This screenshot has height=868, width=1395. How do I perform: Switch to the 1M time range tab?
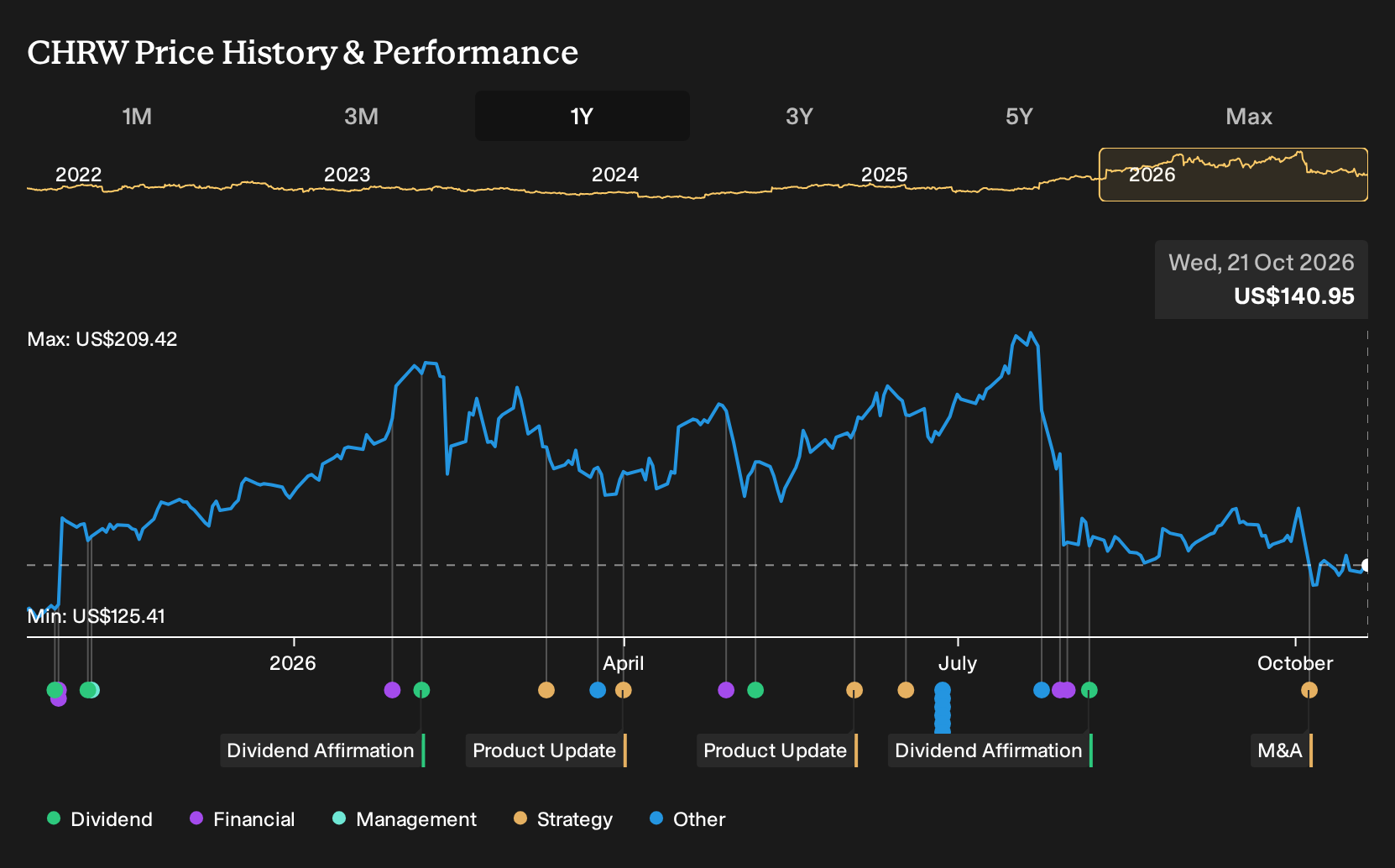coord(137,116)
